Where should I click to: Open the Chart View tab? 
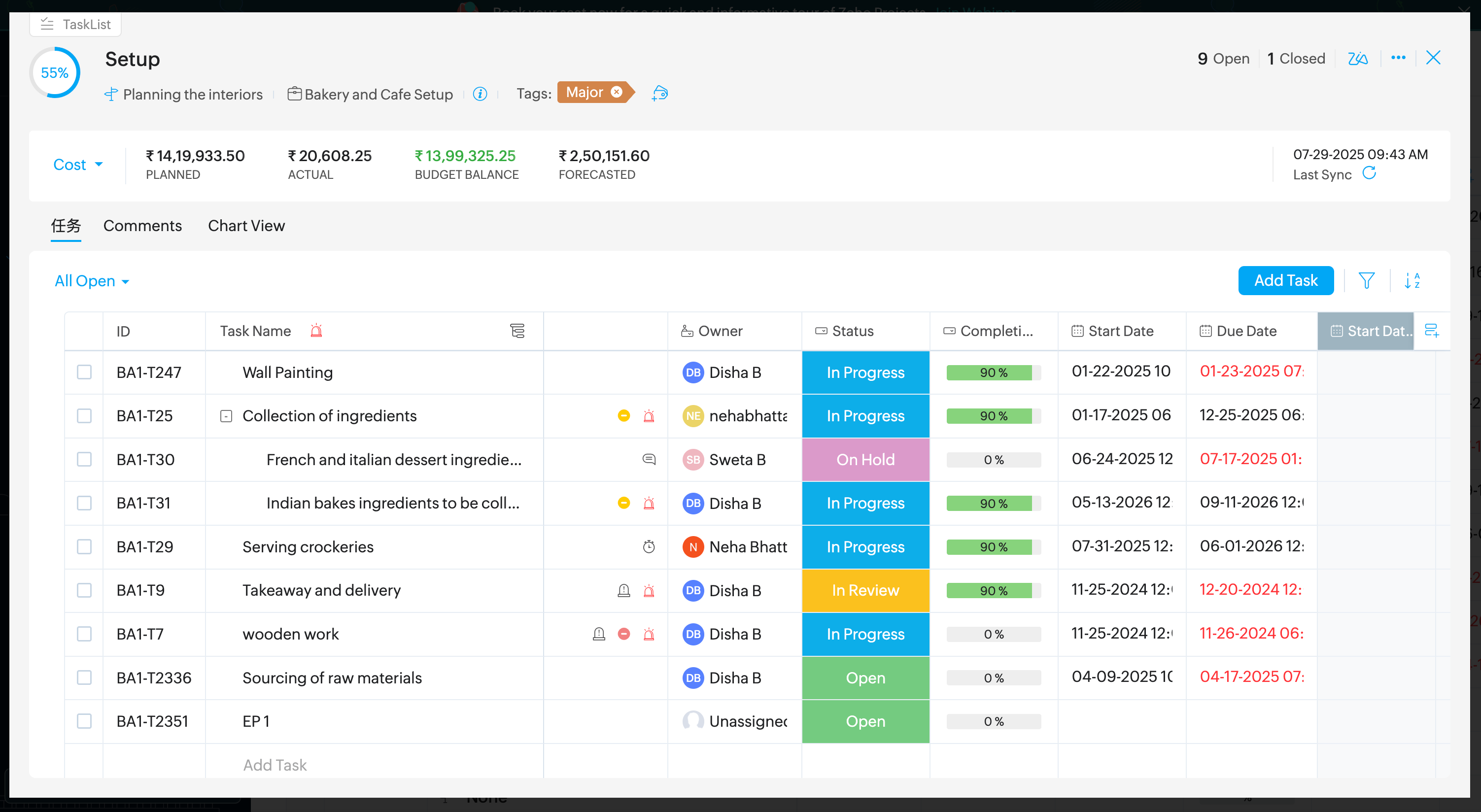click(x=246, y=226)
